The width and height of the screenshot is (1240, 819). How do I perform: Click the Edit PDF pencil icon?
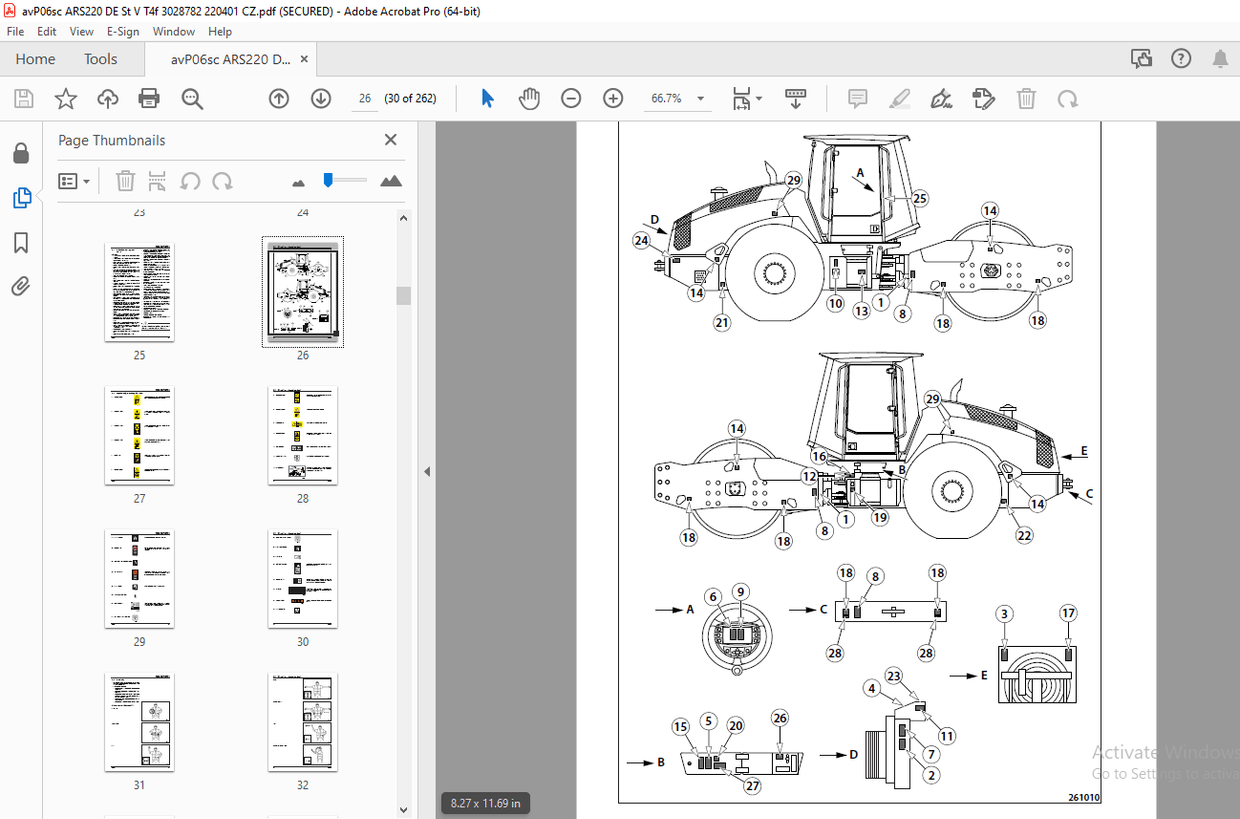click(x=983, y=98)
